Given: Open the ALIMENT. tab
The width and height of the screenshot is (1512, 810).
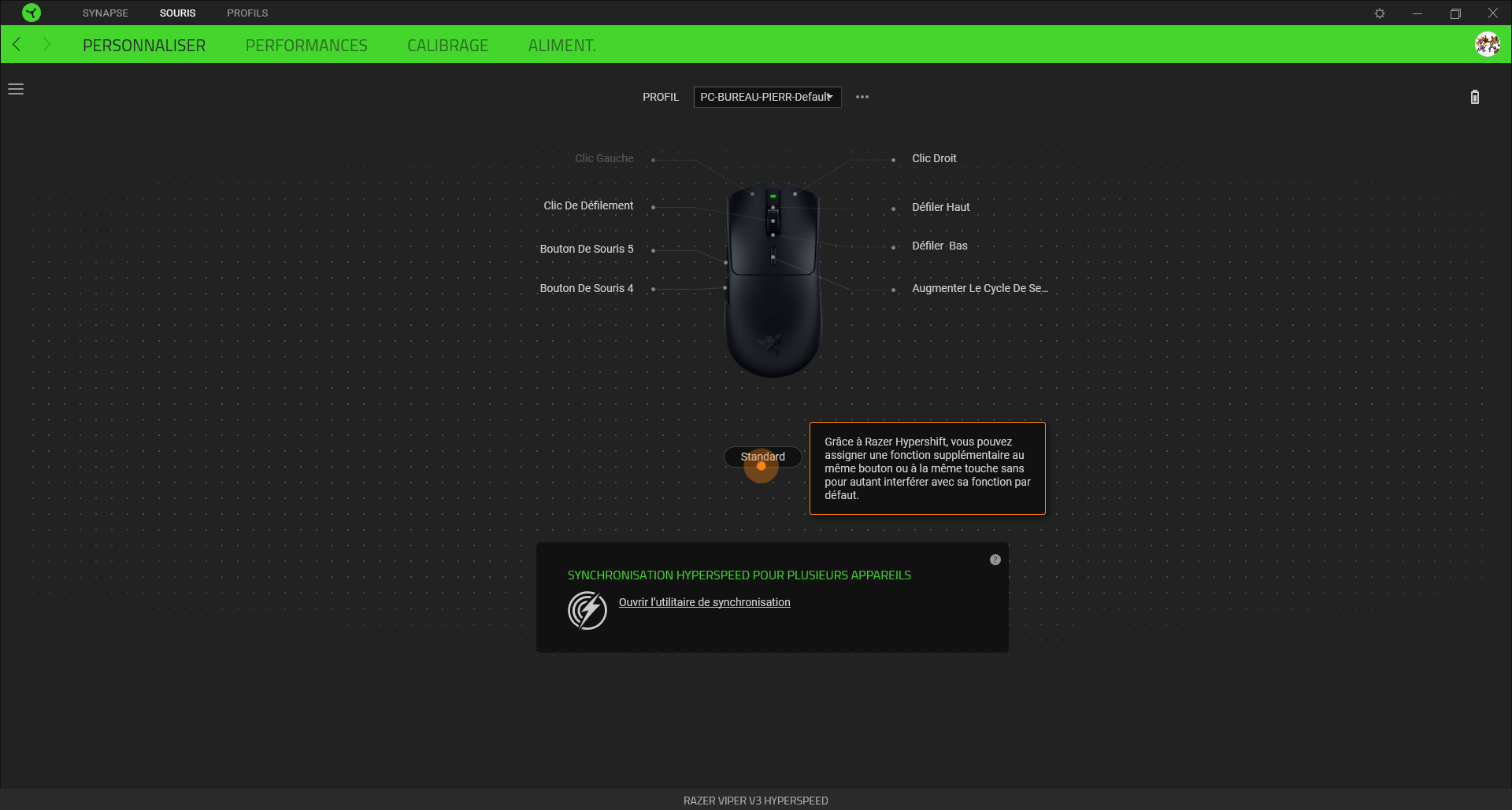Looking at the screenshot, I should pos(561,46).
